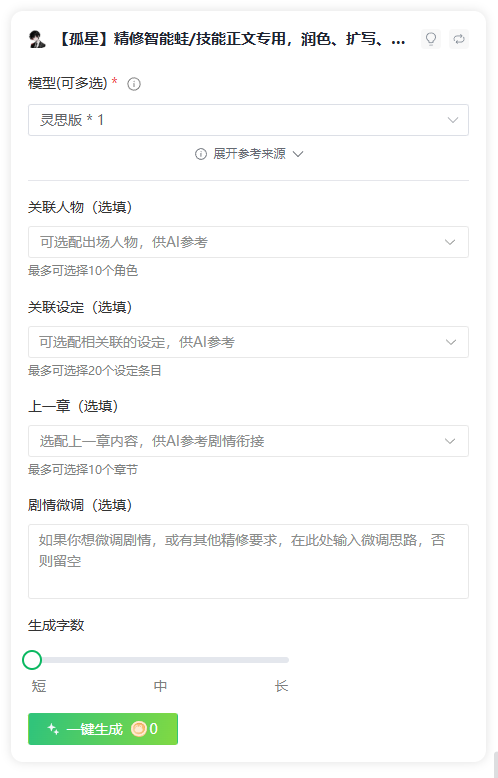This screenshot has height=778, width=498.
Task: Click the 一键生成 button
Action: [x=103, y=729]
